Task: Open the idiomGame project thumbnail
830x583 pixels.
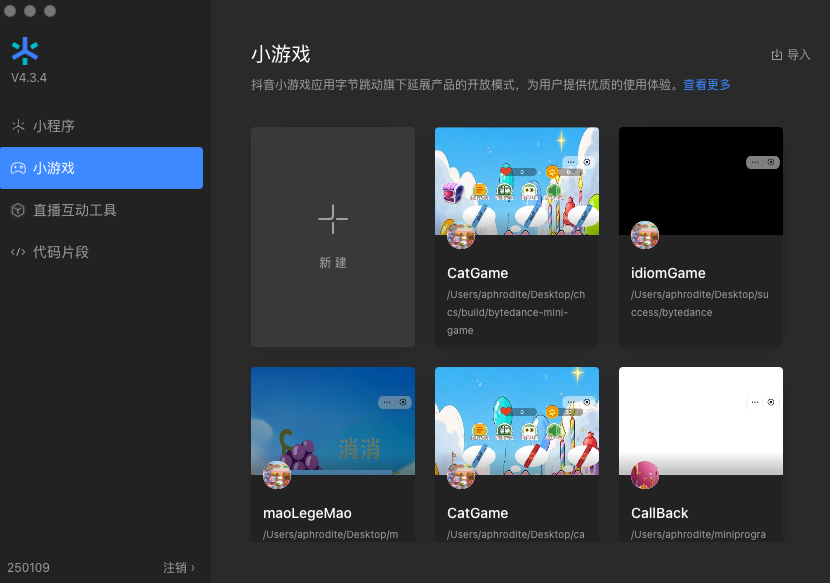Action: coord(701,181)
